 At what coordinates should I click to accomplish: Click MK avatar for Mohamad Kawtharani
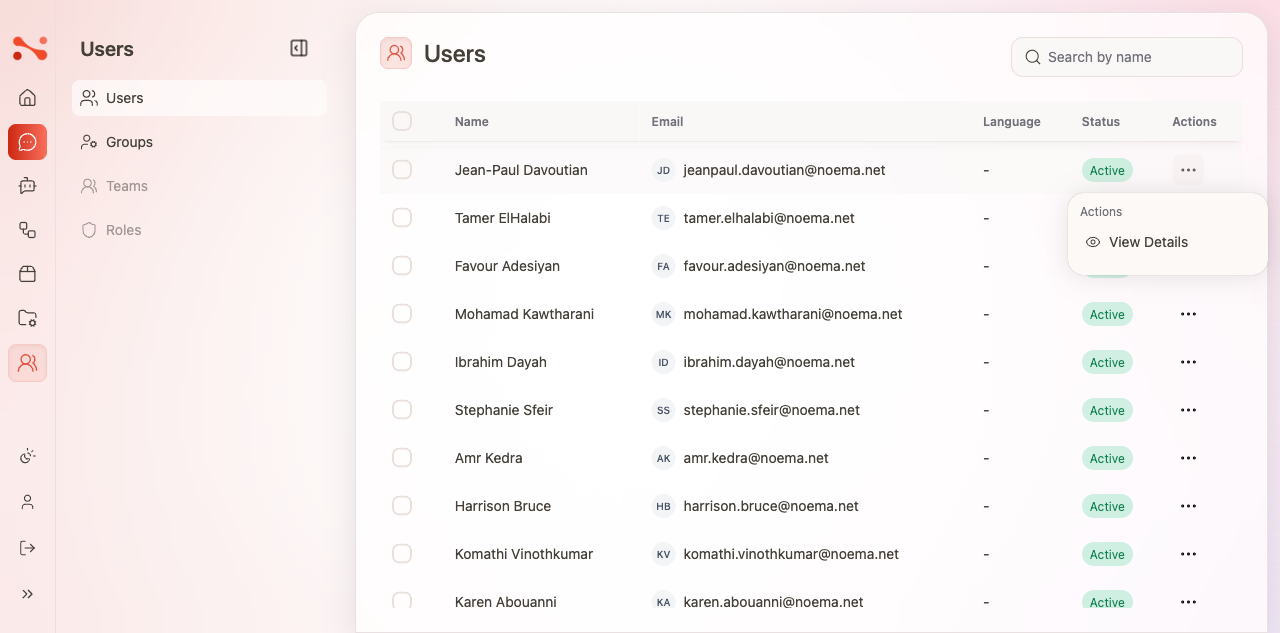[663, 314]
